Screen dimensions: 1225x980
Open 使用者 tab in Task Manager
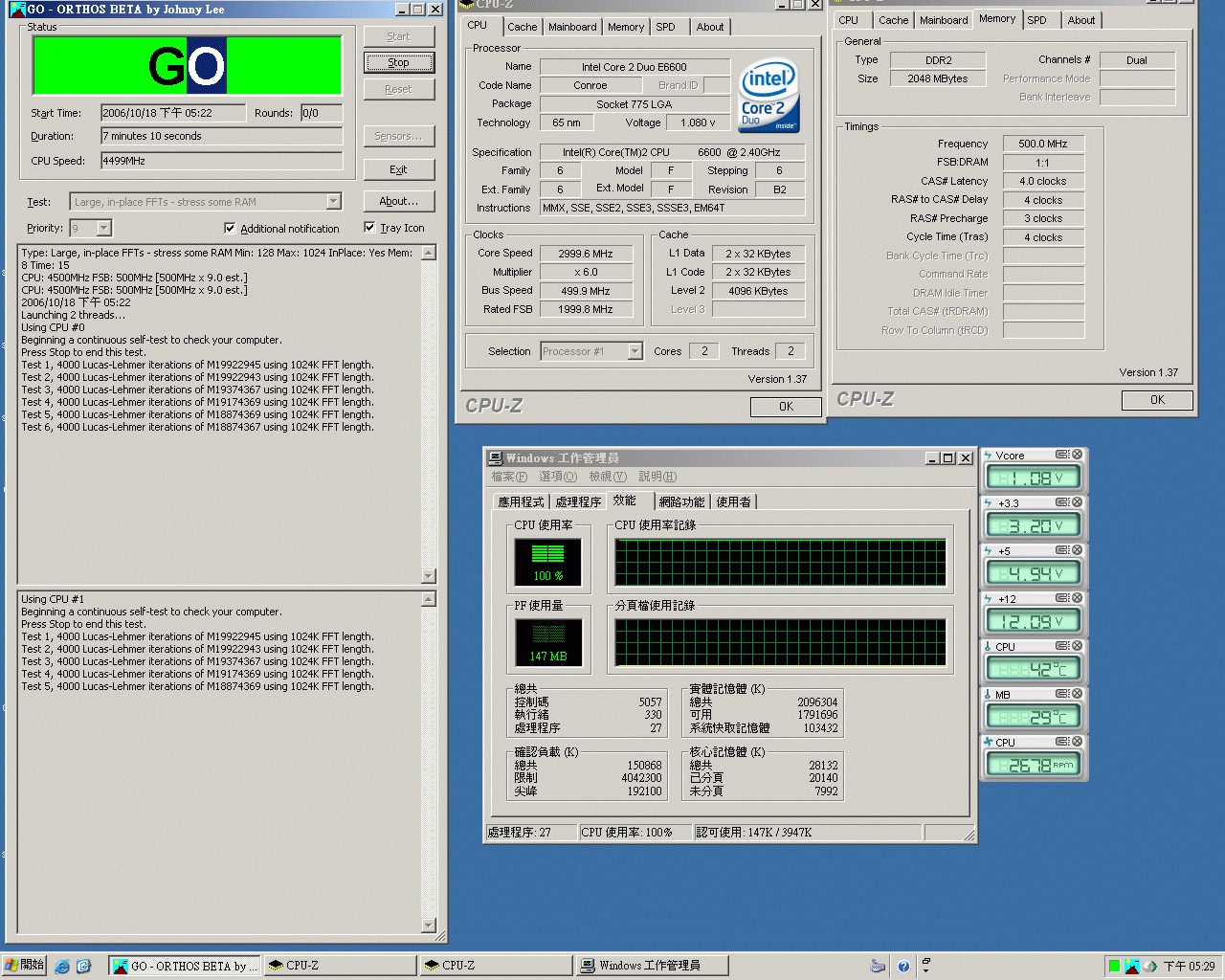tap(734, 501)
